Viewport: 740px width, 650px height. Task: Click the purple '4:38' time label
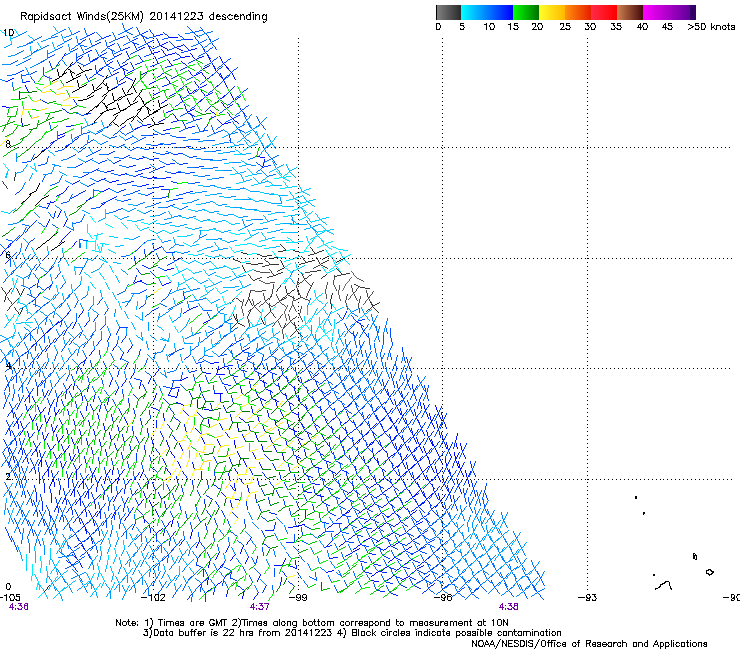tap(508, 607)
